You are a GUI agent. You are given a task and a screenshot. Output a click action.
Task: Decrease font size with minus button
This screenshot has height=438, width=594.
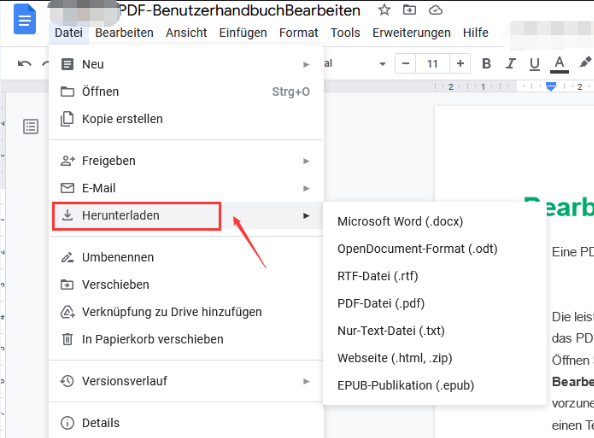(405, 64)
